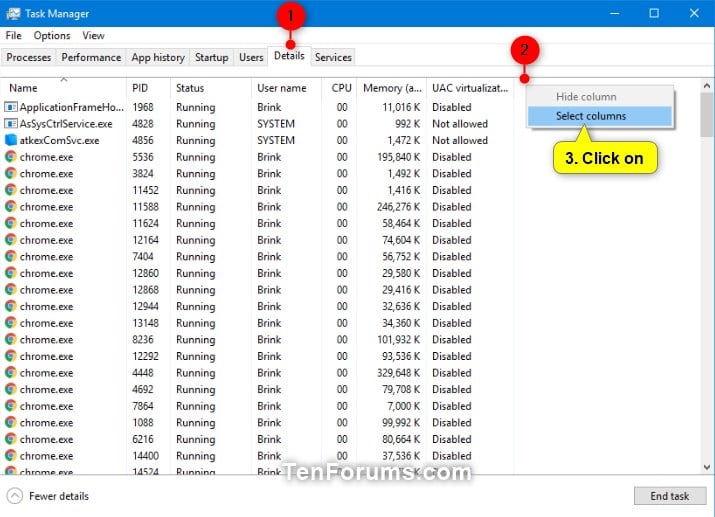Viewport: 715px width, 517px height.
Task: Sort by the CPU column header
Action: click(x=339, y=88)
